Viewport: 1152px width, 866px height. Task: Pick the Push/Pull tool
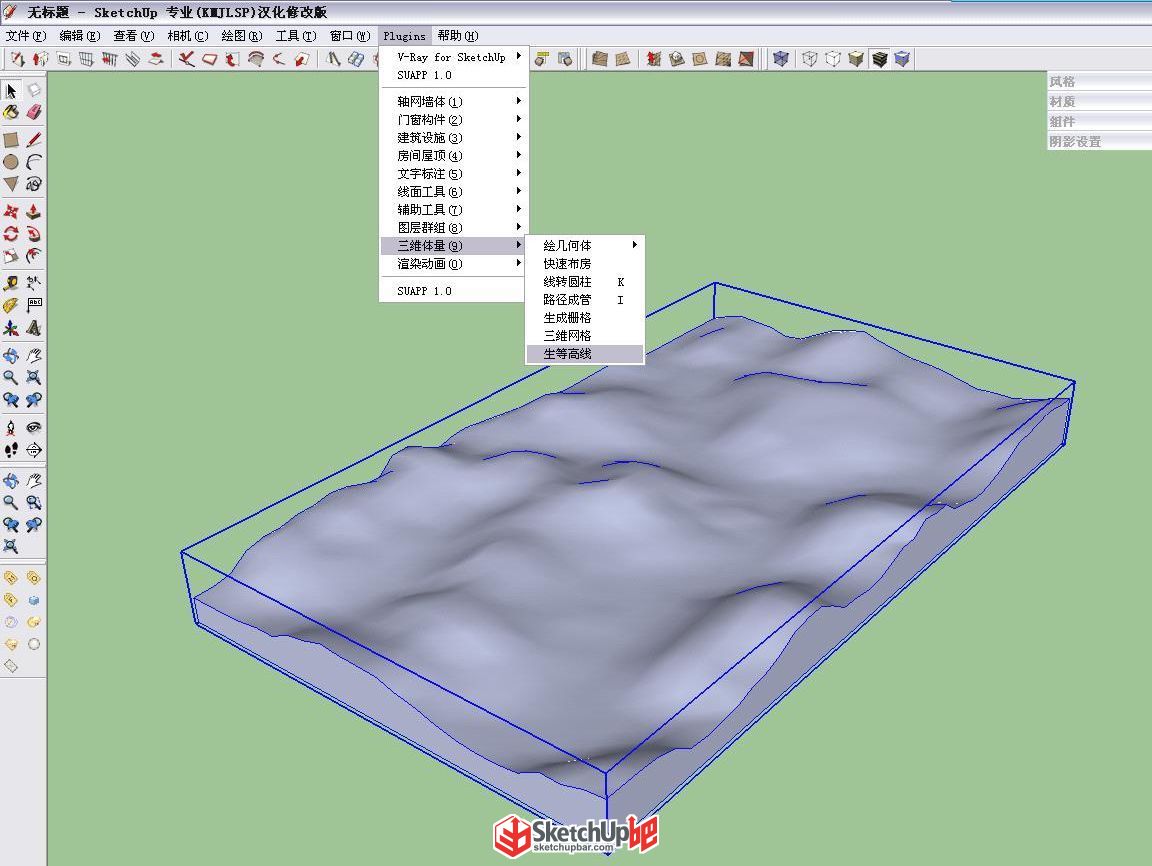(x=34, y=212)
